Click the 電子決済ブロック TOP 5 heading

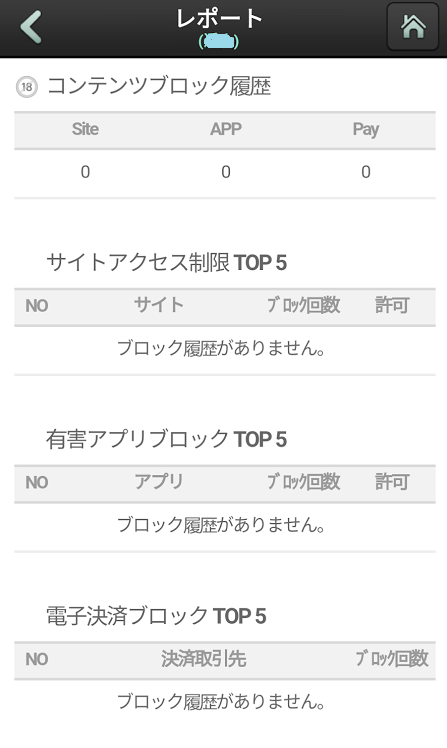156,616
